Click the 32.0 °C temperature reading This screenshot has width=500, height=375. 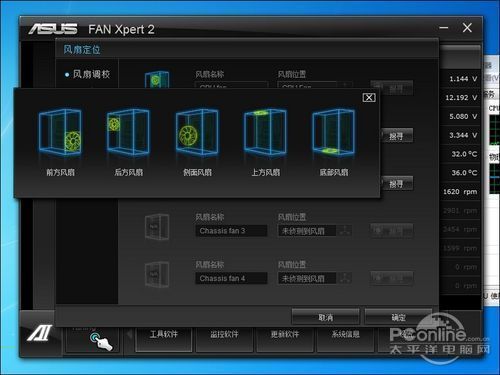tap(464, 154)
